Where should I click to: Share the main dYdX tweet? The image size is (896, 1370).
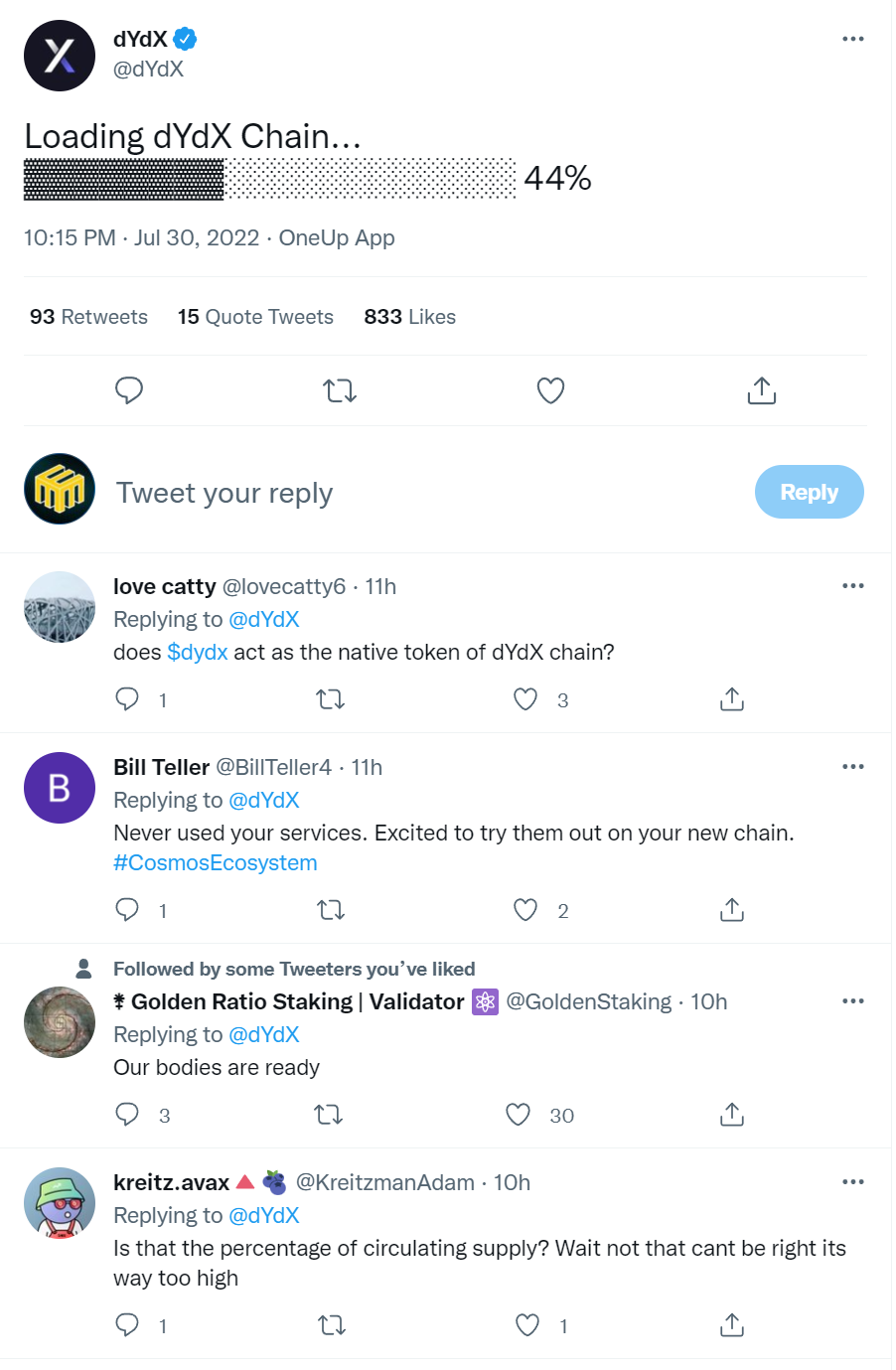pos(761,390)
